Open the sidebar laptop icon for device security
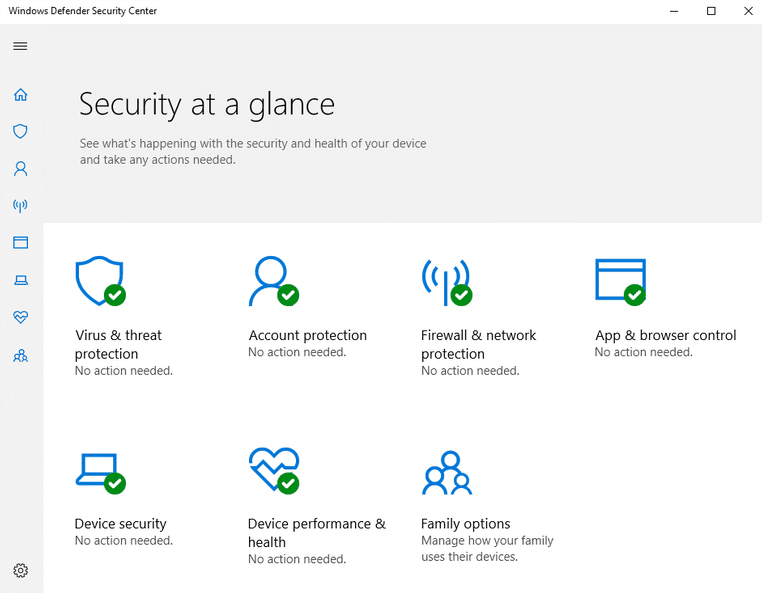 pos(20,280)
